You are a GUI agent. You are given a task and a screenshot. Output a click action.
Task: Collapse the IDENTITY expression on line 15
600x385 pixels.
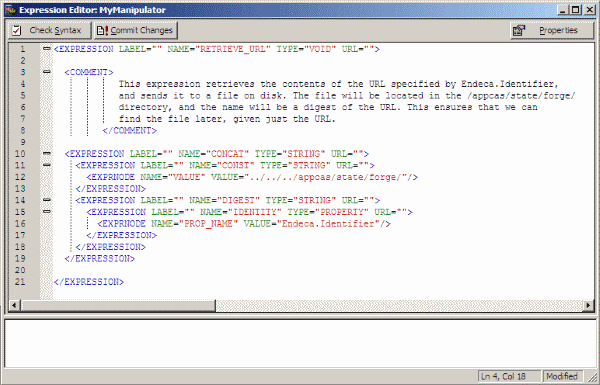[x=47, y=211]
